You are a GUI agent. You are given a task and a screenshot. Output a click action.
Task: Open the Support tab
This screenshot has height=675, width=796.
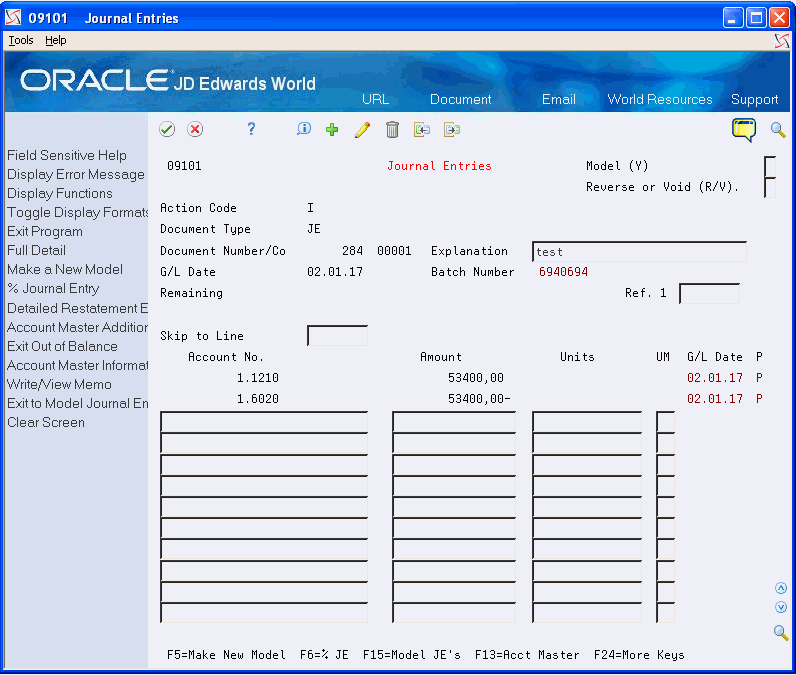pos(754,99)
